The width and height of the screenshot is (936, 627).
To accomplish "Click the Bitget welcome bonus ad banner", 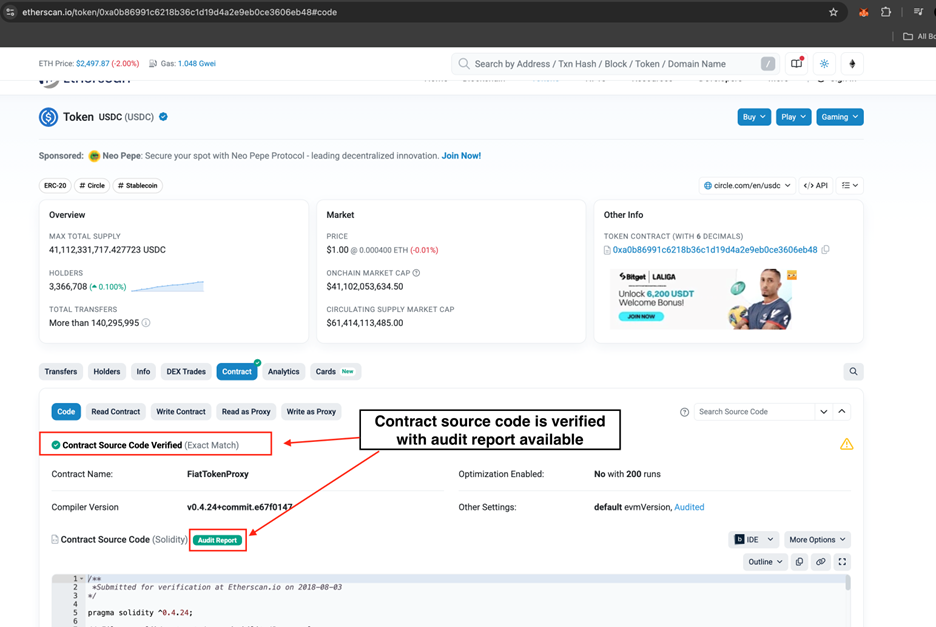I will coord(703,299).
